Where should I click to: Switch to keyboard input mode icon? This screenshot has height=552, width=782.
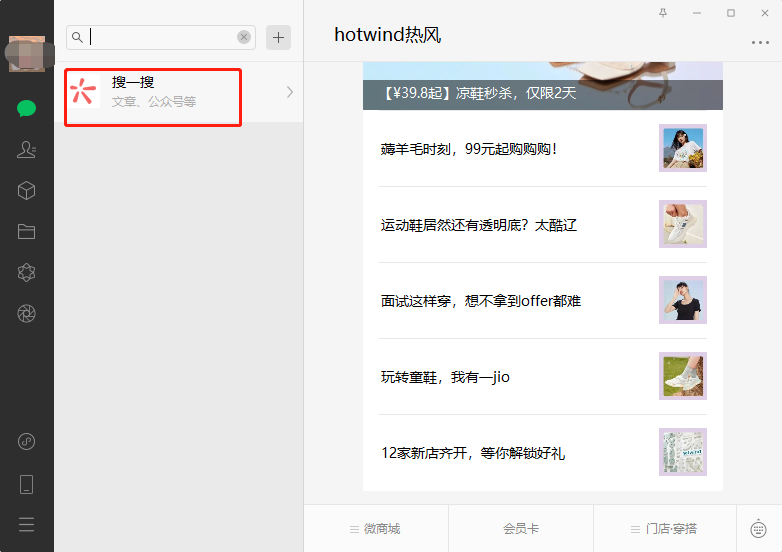[x=759, y=529]
